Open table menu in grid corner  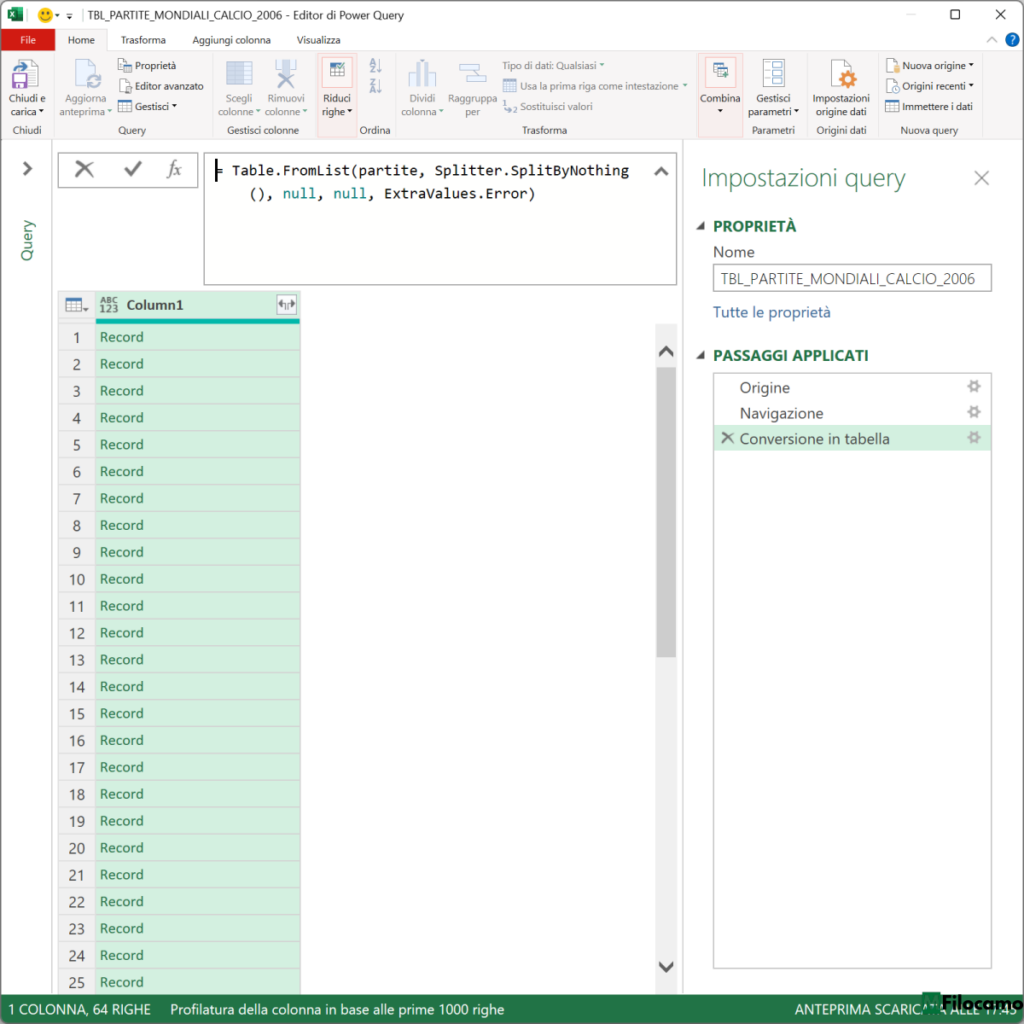coord(76,305)
